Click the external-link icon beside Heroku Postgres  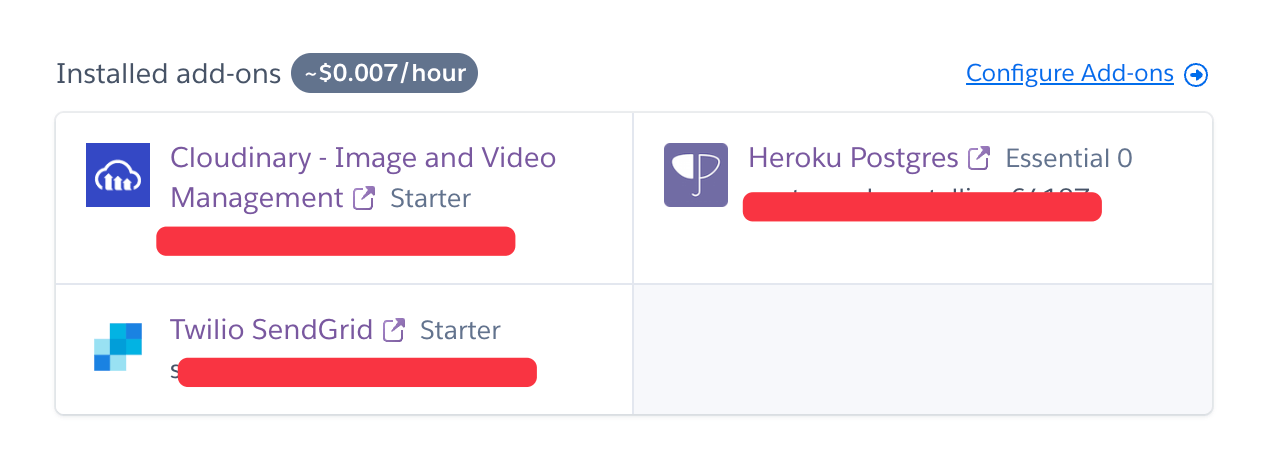click(x=979, y=158)
